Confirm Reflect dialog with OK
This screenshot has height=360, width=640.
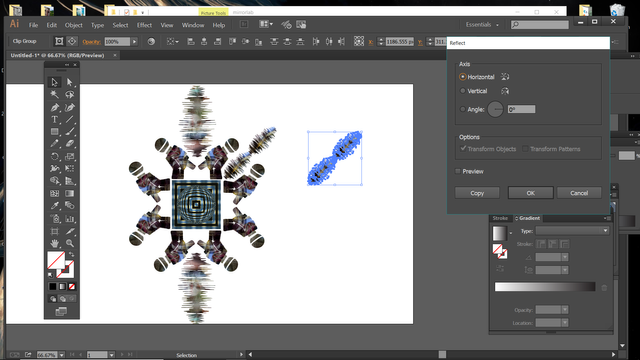[530, 193]
